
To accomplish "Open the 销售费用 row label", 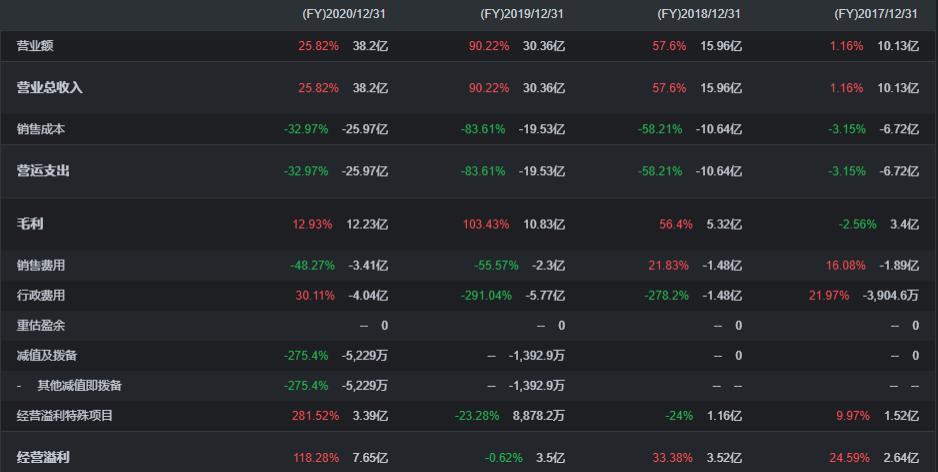I will point(41,265).
